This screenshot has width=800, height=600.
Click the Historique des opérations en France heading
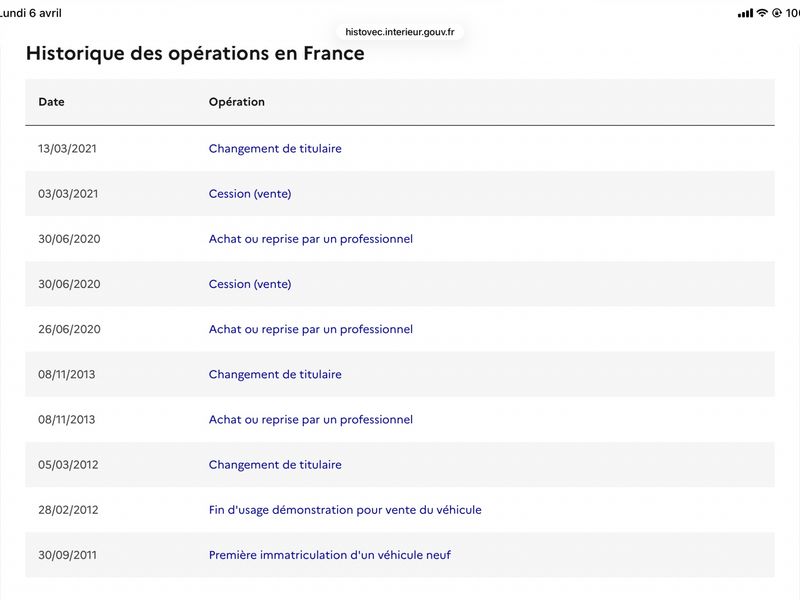pos(195,54)
